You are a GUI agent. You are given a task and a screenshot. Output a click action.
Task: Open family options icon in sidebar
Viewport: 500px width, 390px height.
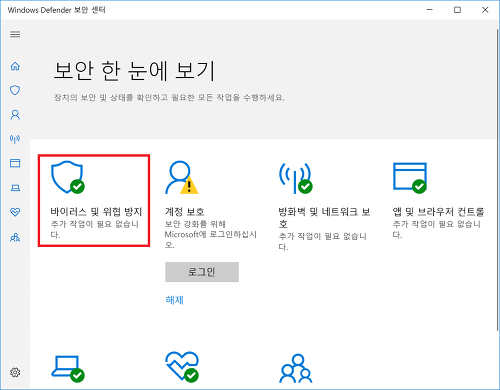15,237
